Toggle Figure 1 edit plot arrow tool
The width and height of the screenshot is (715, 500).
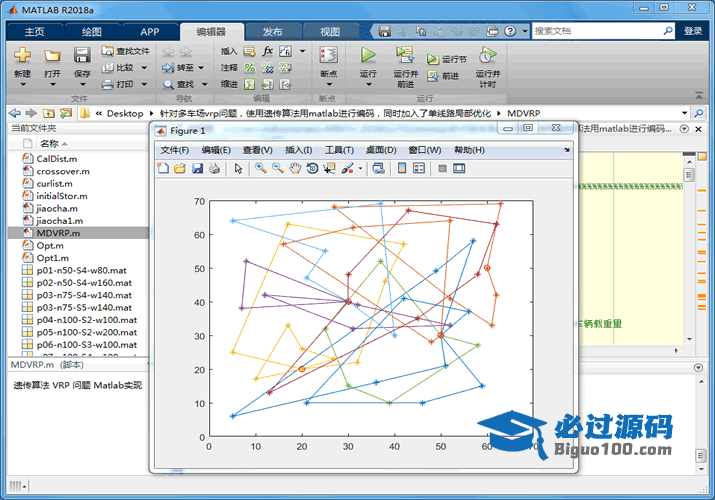(238, 169)
